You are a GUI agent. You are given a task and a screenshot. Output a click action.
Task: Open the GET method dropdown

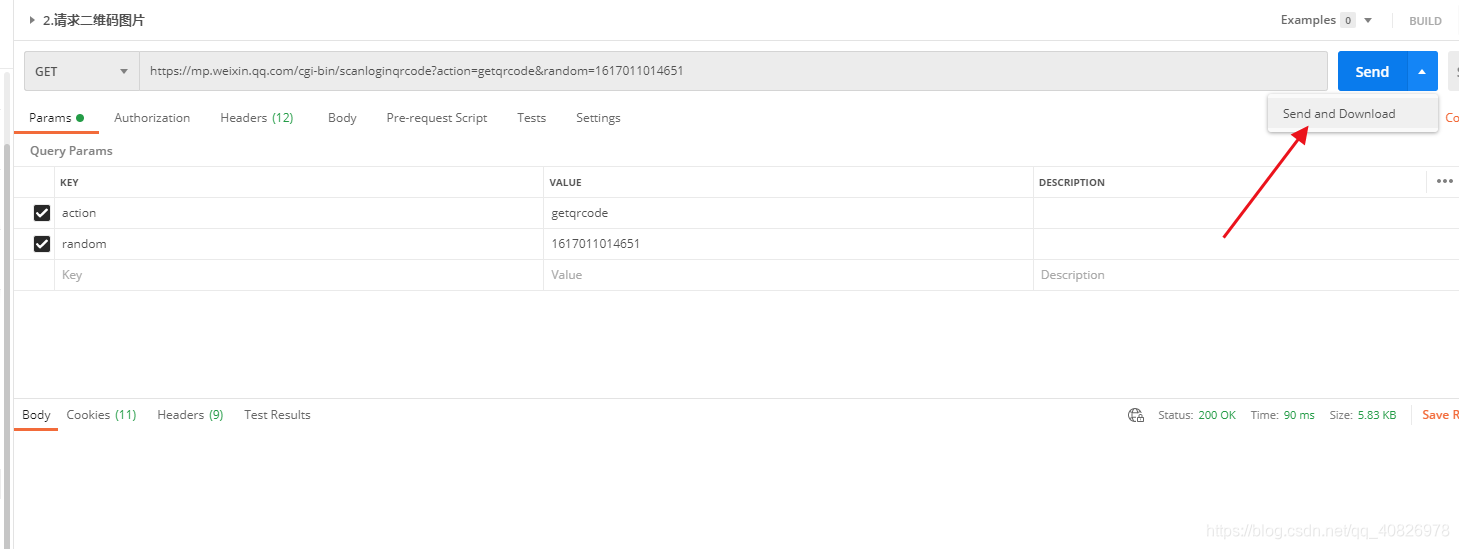82,71
